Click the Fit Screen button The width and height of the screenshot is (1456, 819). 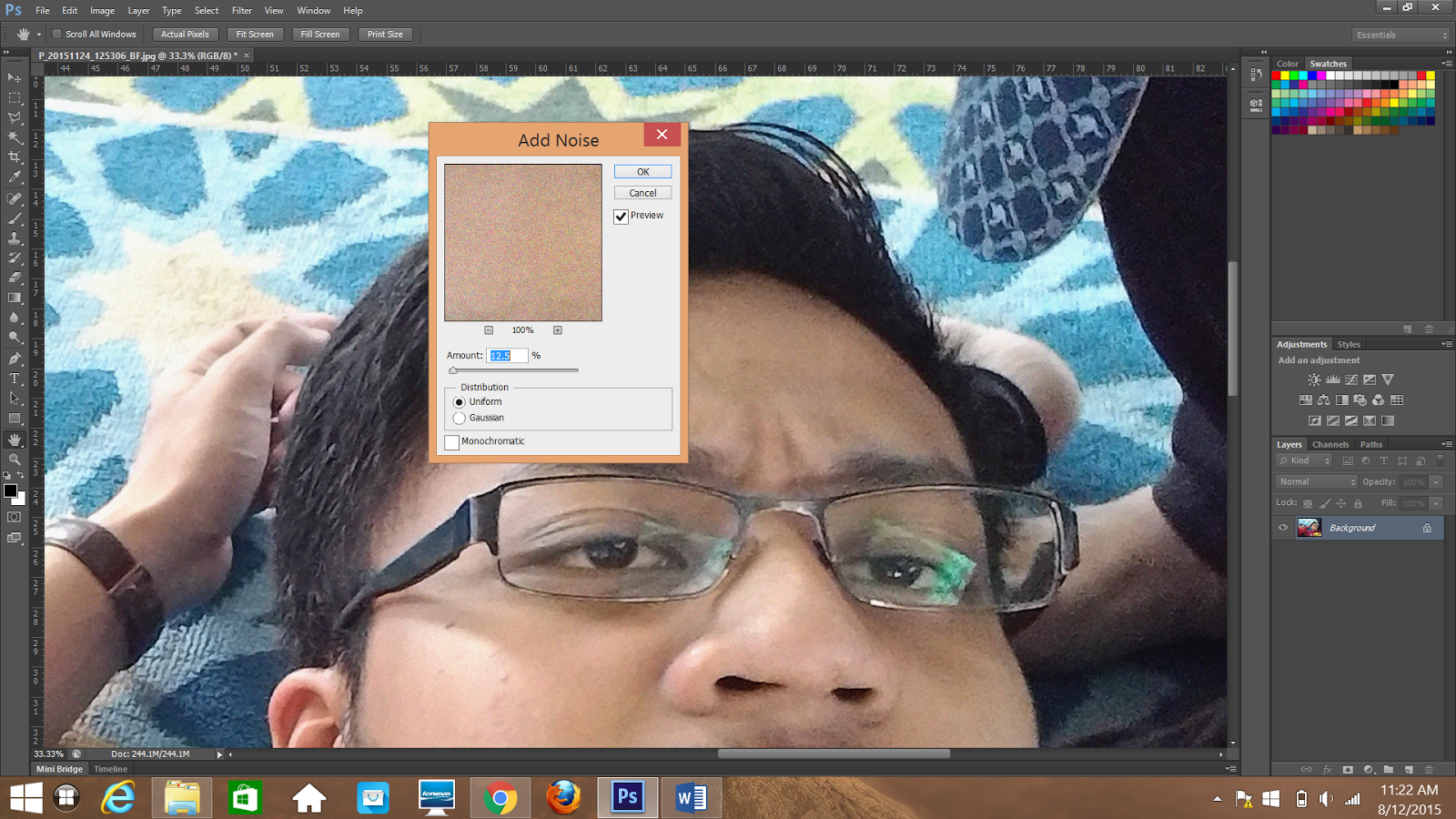[255, 35]
